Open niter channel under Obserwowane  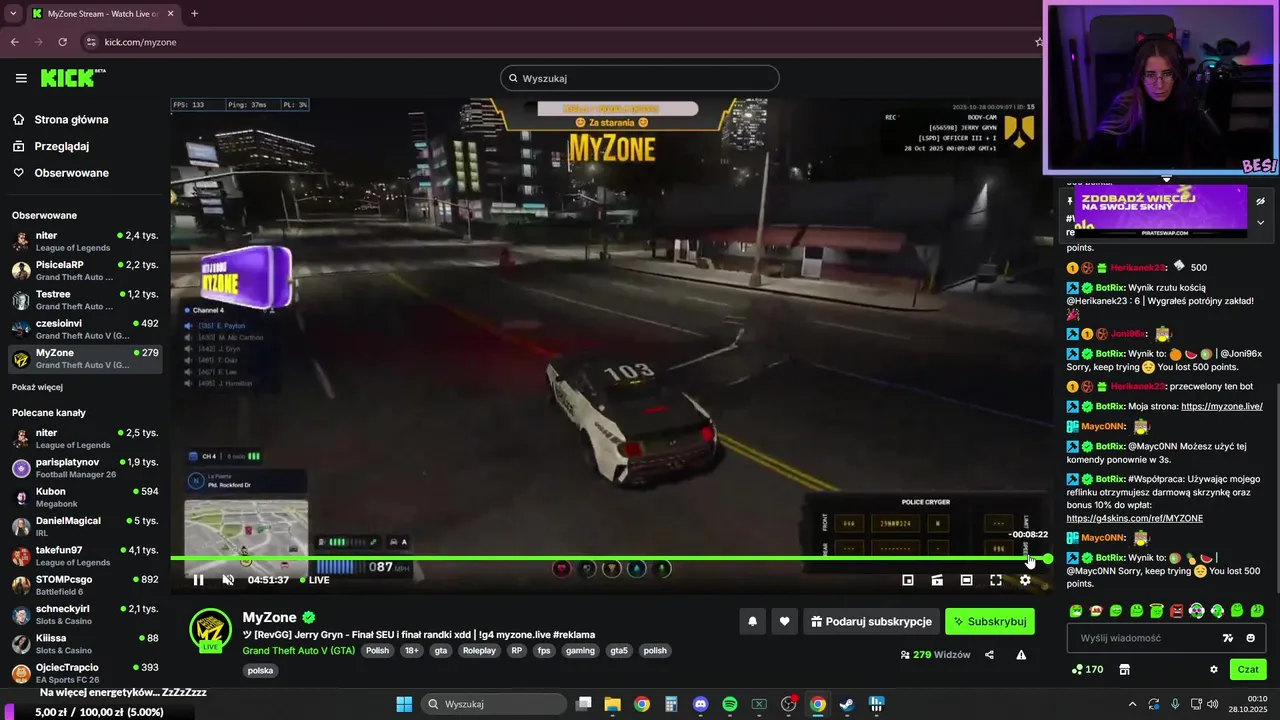pos(85,241)
